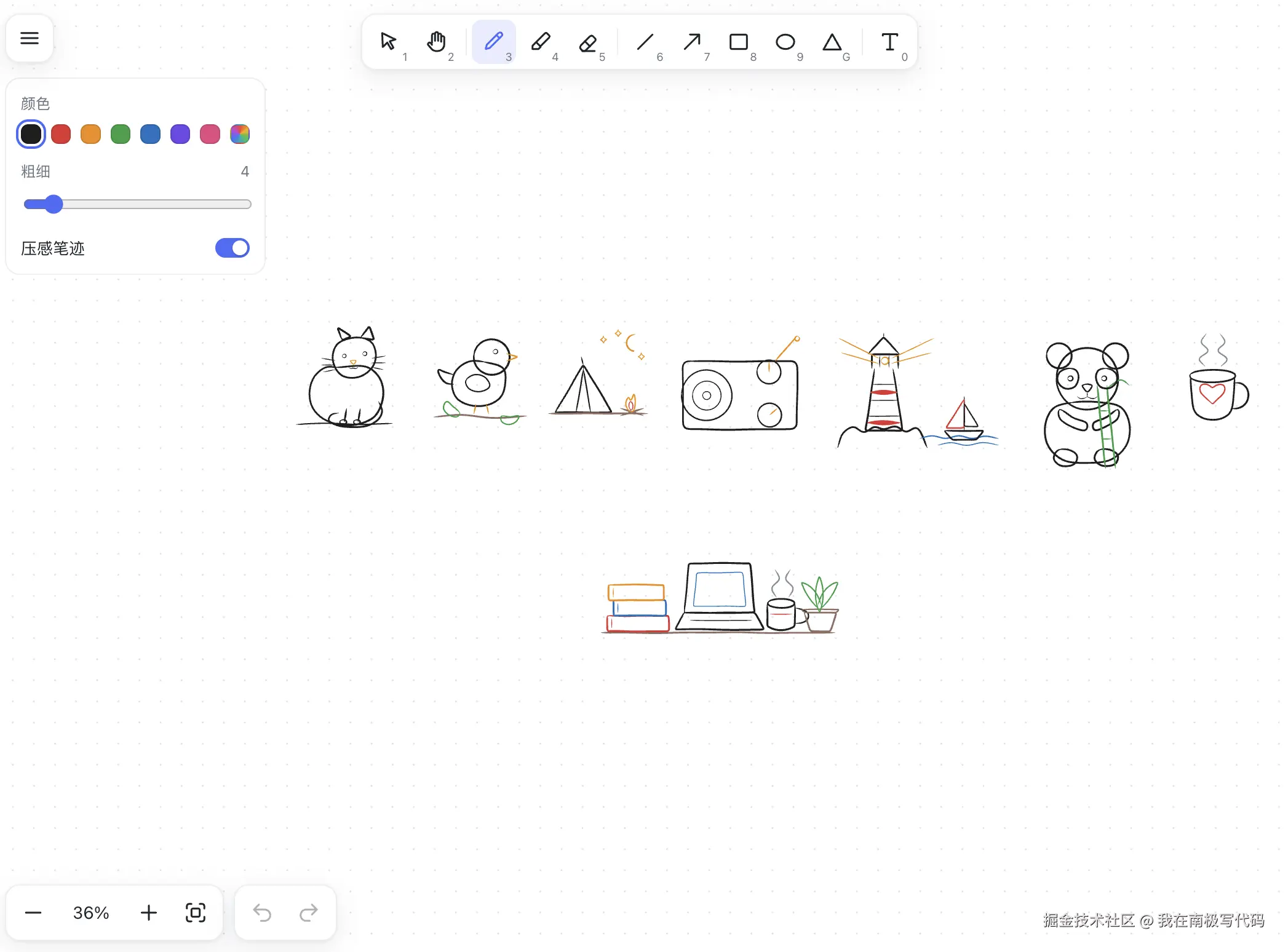Viewport: 1288px width, 952px height.
Task: Select the pink color swatch
Action: 210,134
